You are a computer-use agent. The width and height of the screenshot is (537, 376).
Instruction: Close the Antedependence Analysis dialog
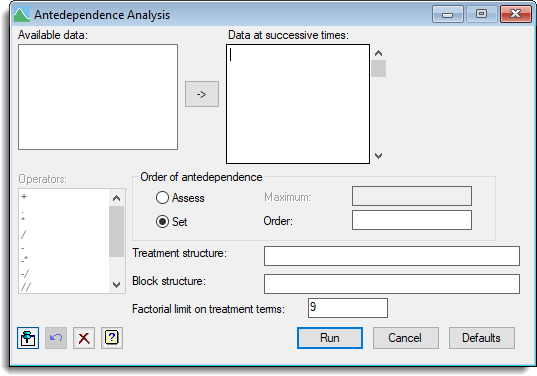coord(516,14)
